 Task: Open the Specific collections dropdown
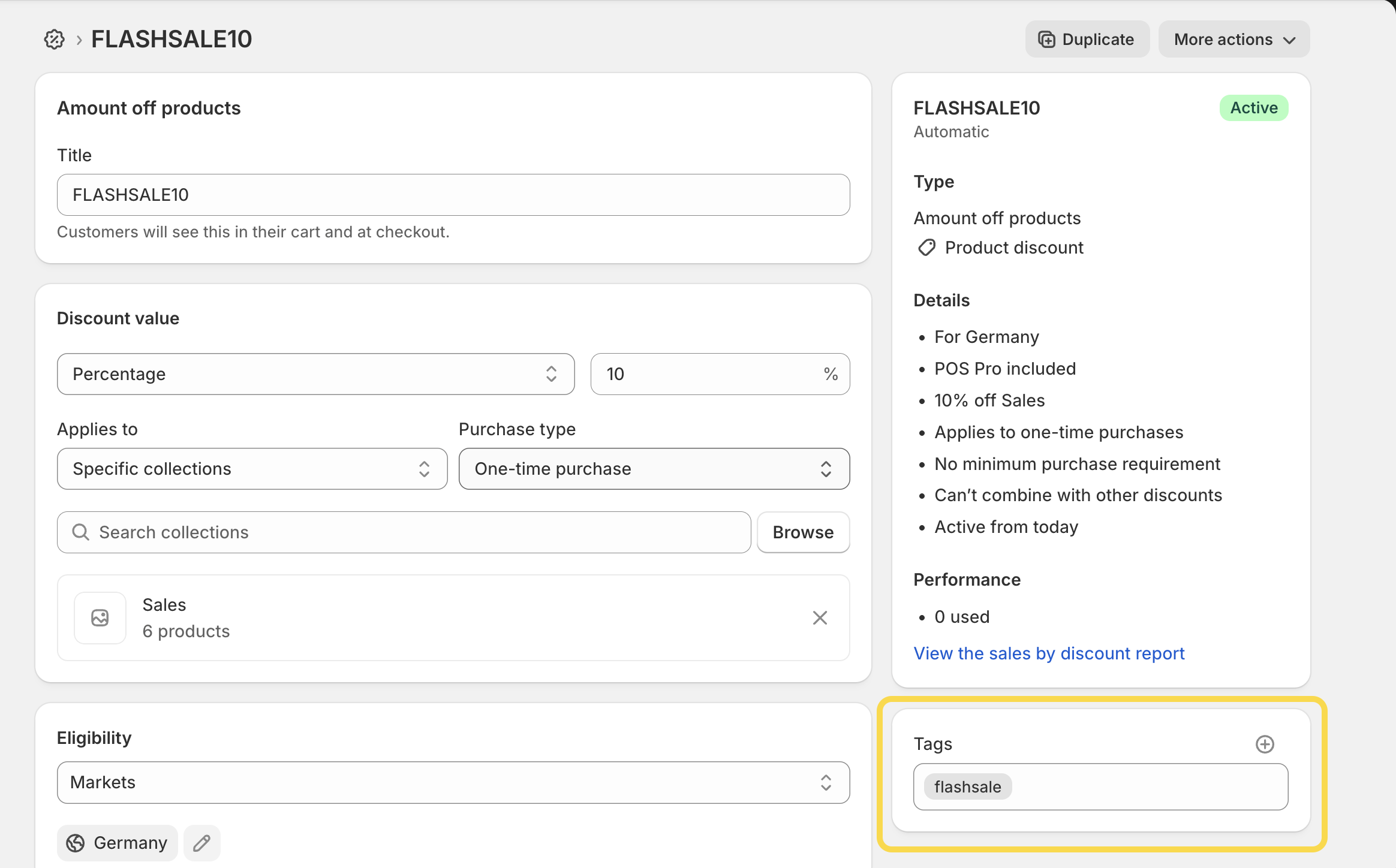click(x=252, y=469)
